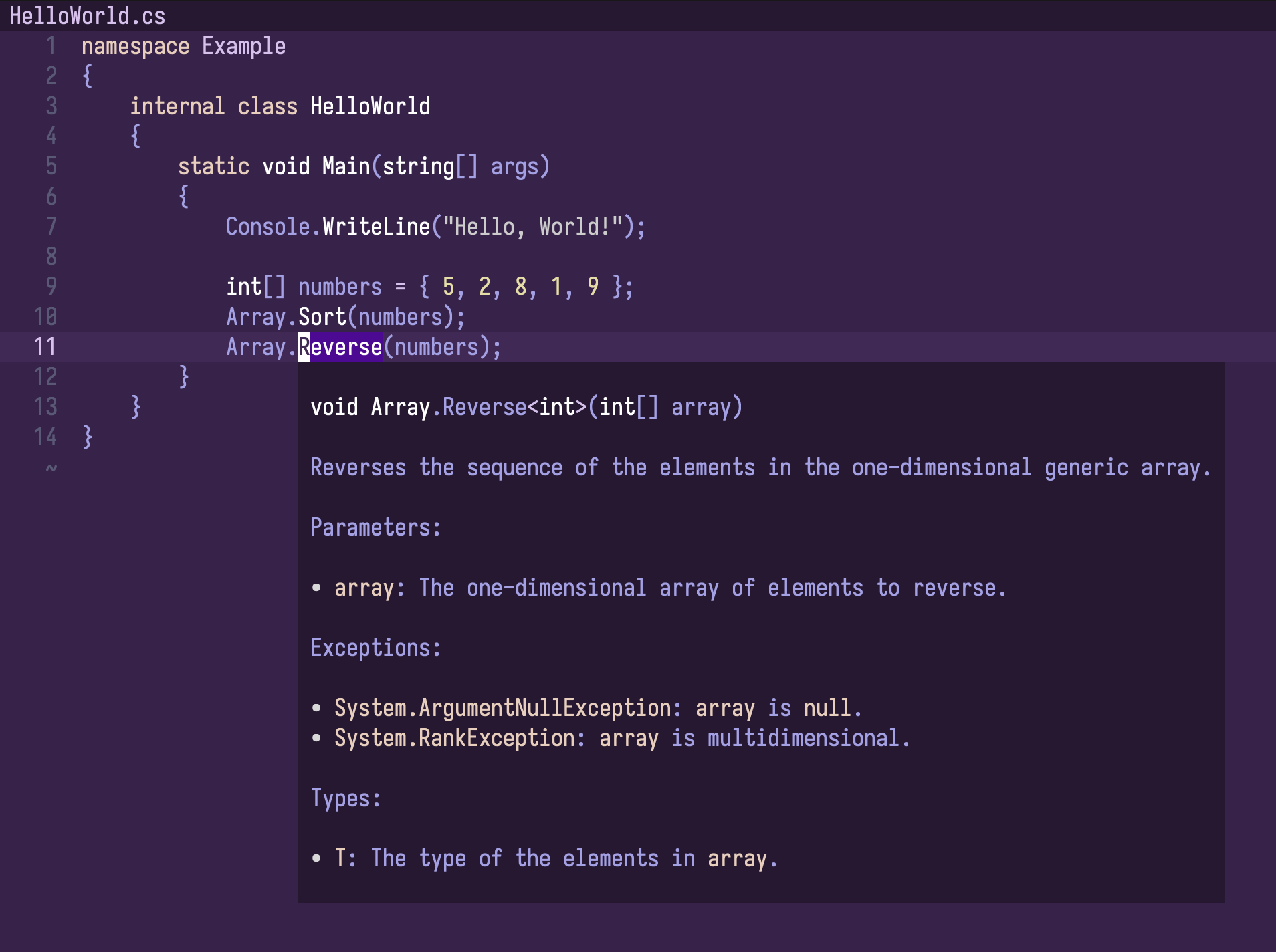
Task: Click line number 7 in the gutter
Action: point(51,226)
